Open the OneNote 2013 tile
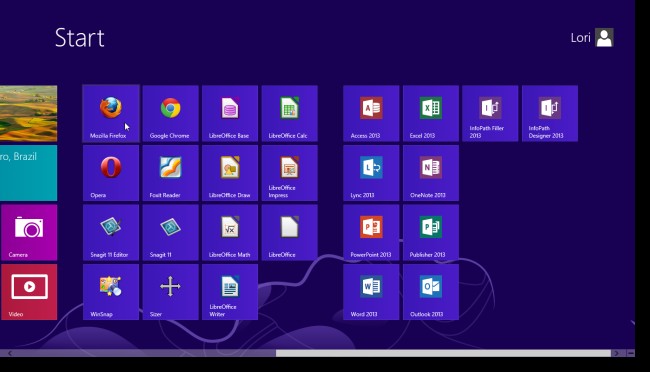 pos(431,173)
